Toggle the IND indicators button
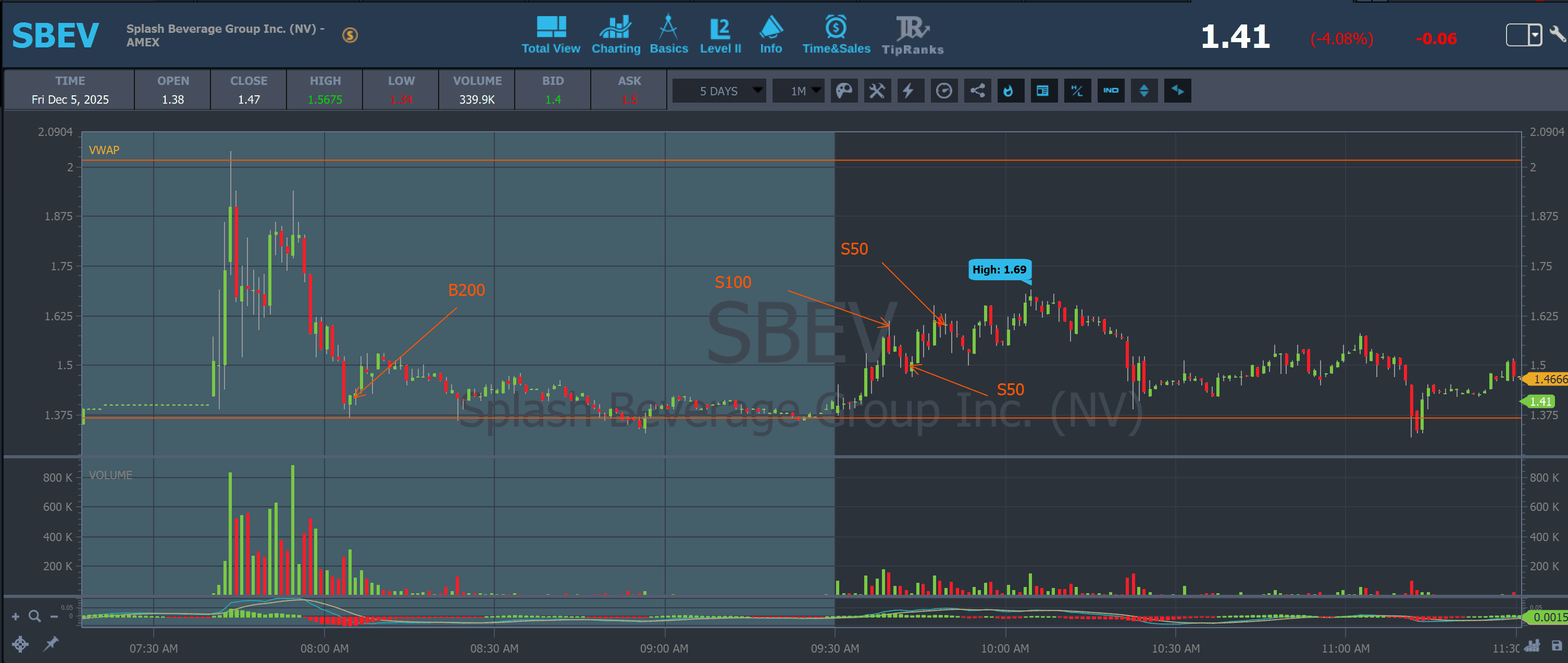 point(1110,91)
